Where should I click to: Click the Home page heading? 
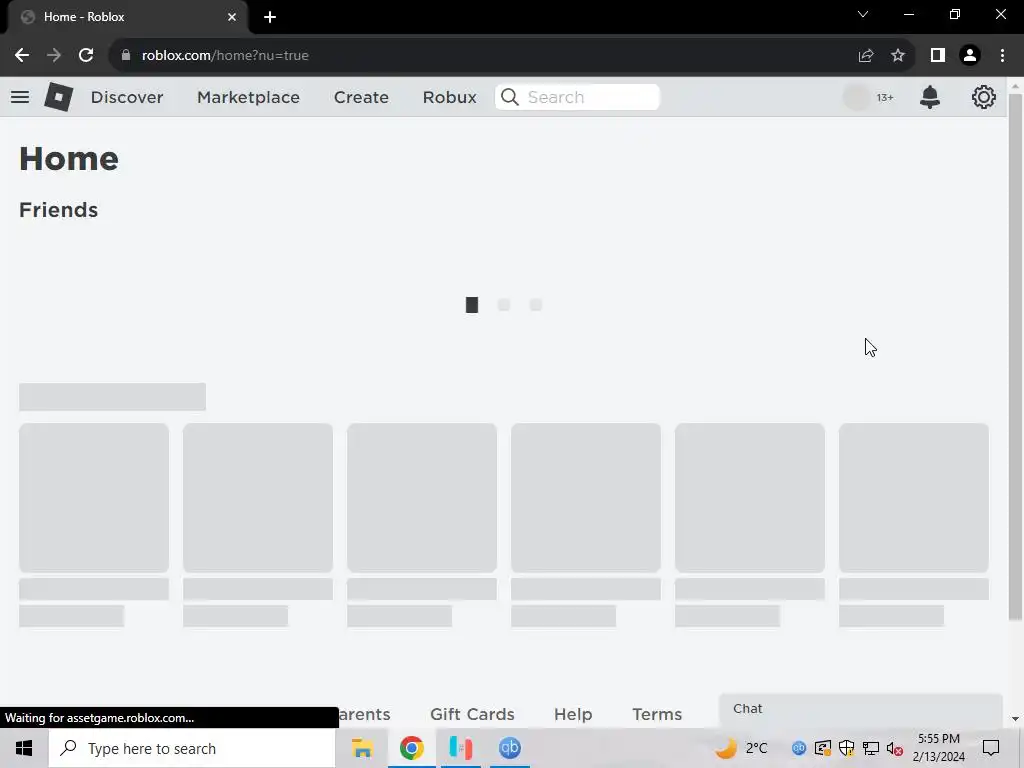click(69, 159)
